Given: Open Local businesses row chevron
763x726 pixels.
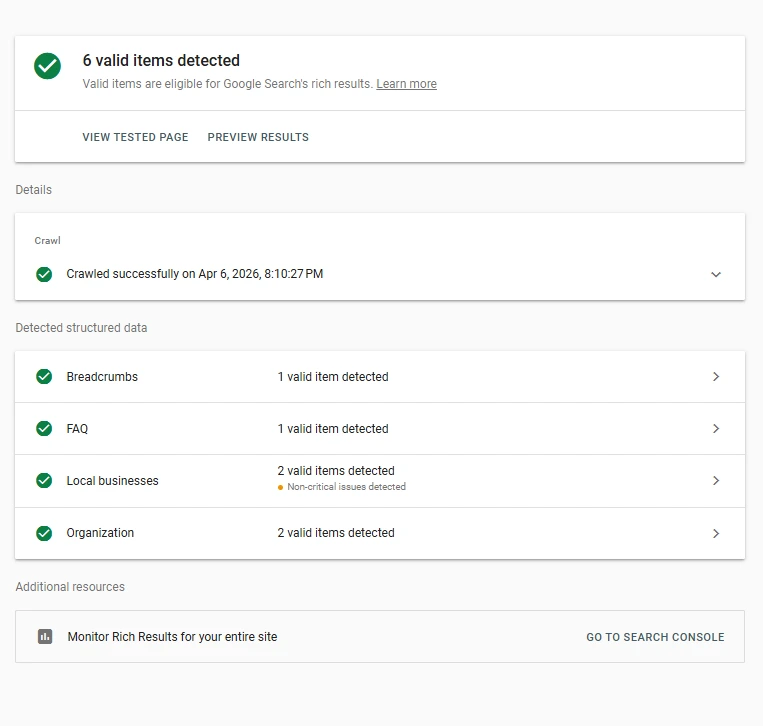Looking at the screenshot, I should (x=716, y=481).
